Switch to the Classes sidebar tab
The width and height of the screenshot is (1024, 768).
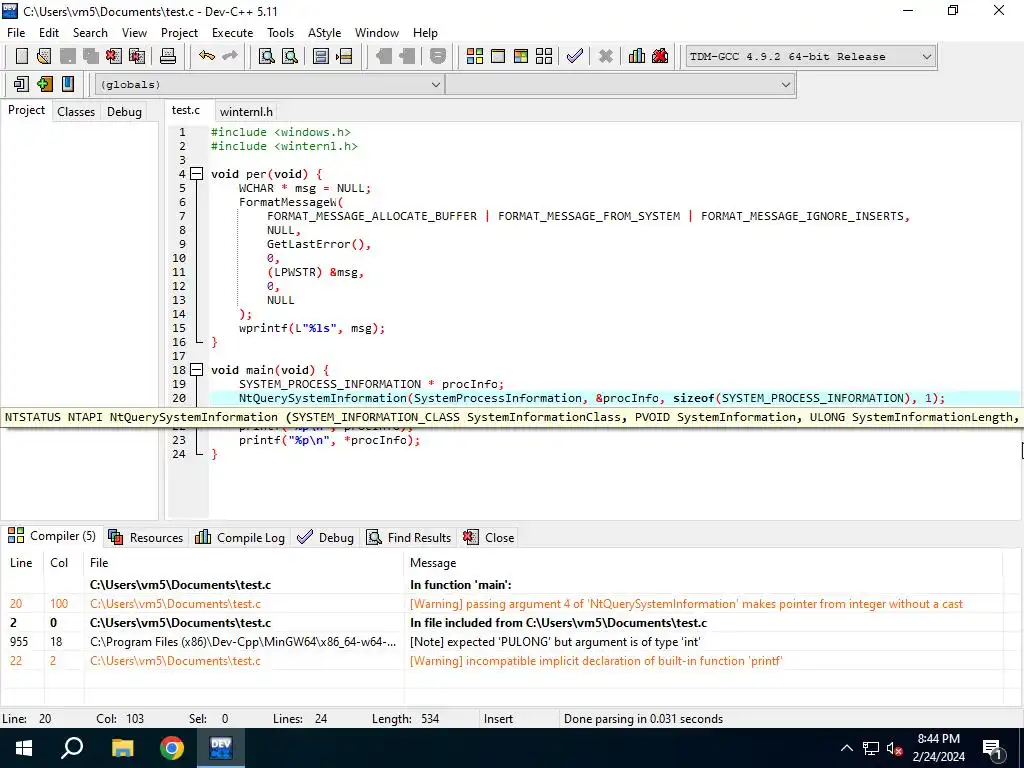pyautogui.click(x=76, y=112)
